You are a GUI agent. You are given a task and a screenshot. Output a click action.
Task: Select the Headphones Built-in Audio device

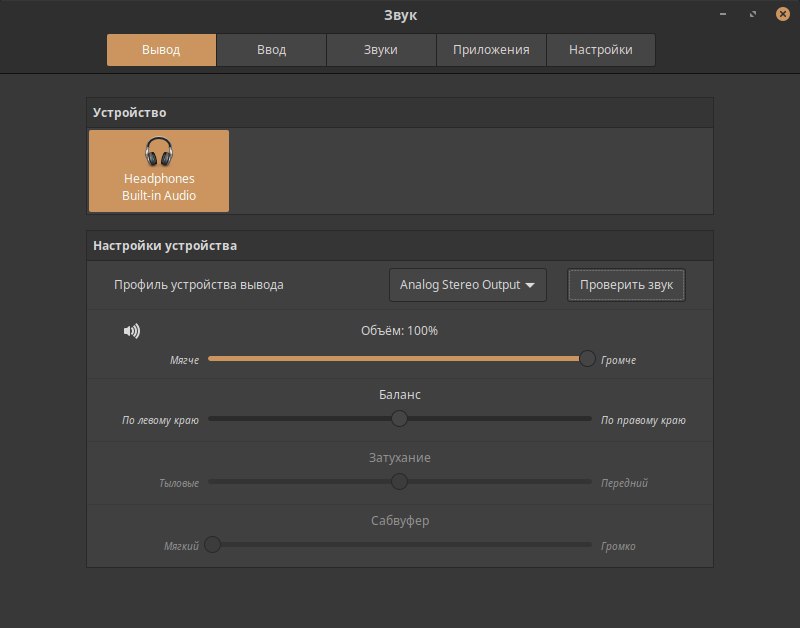pyautogui.click(x=159, y=171)
